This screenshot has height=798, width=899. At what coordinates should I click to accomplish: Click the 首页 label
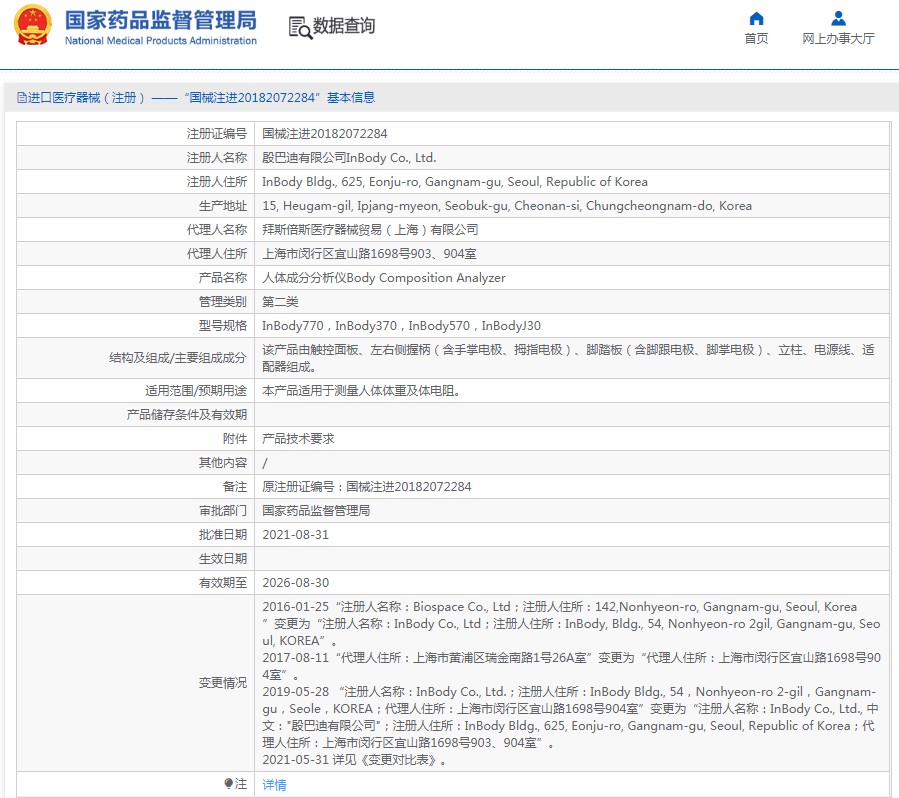756,38
